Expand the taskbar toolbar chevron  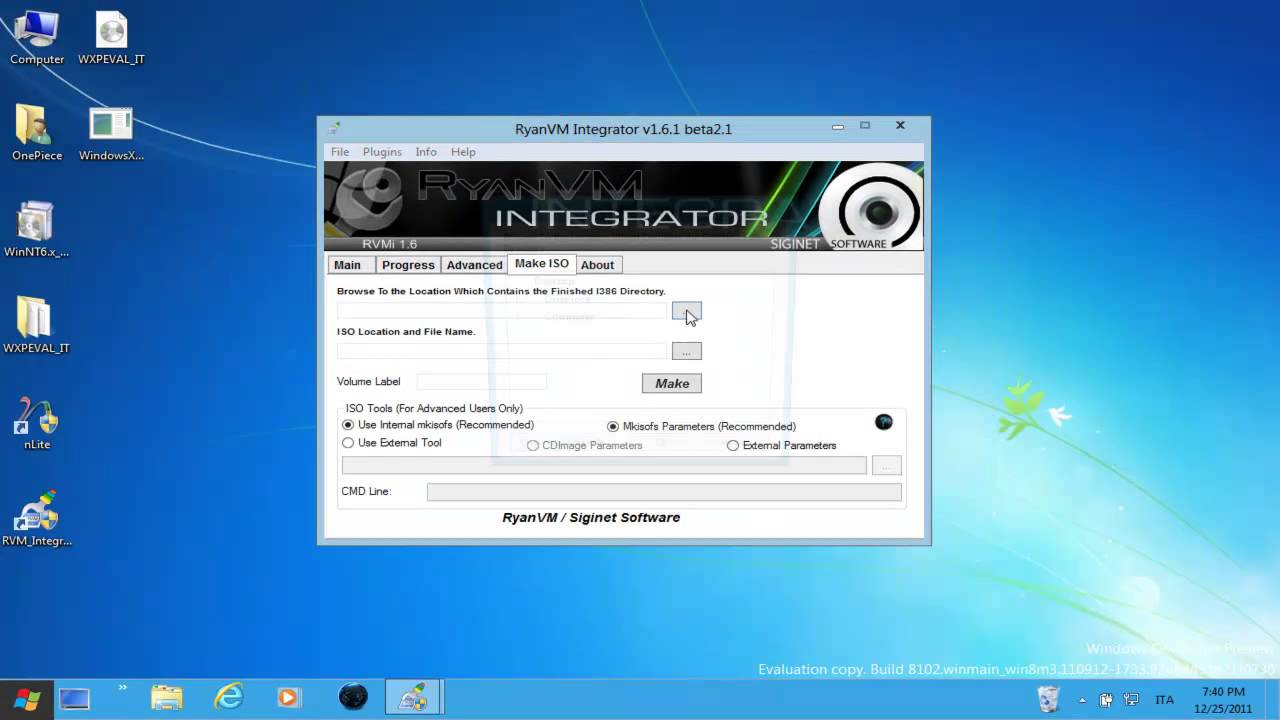123,688
